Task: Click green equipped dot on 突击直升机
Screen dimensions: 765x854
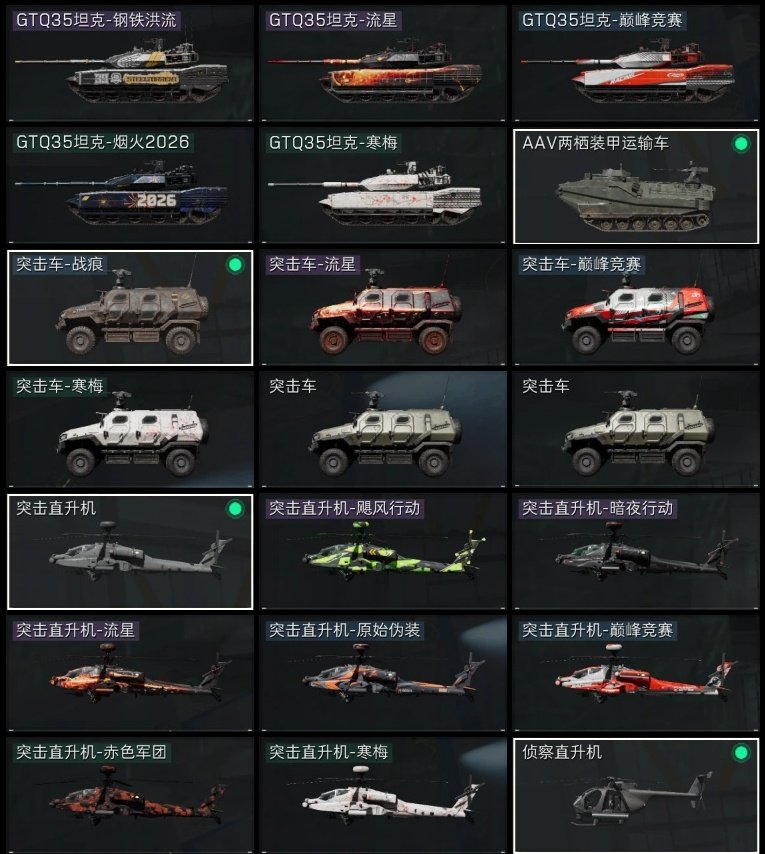Action: pos(235,509)
